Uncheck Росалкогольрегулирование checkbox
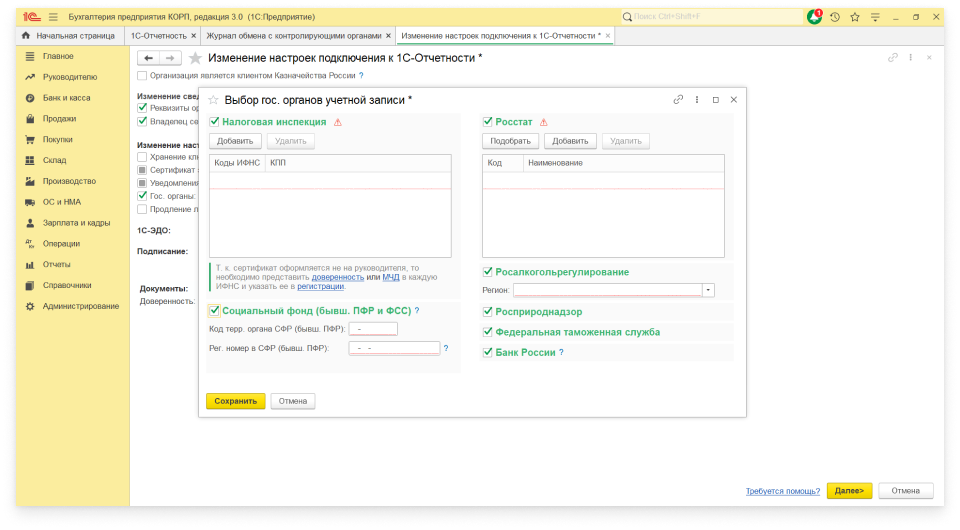This screenshot has height=530, width=960. [x=487, y=272]
